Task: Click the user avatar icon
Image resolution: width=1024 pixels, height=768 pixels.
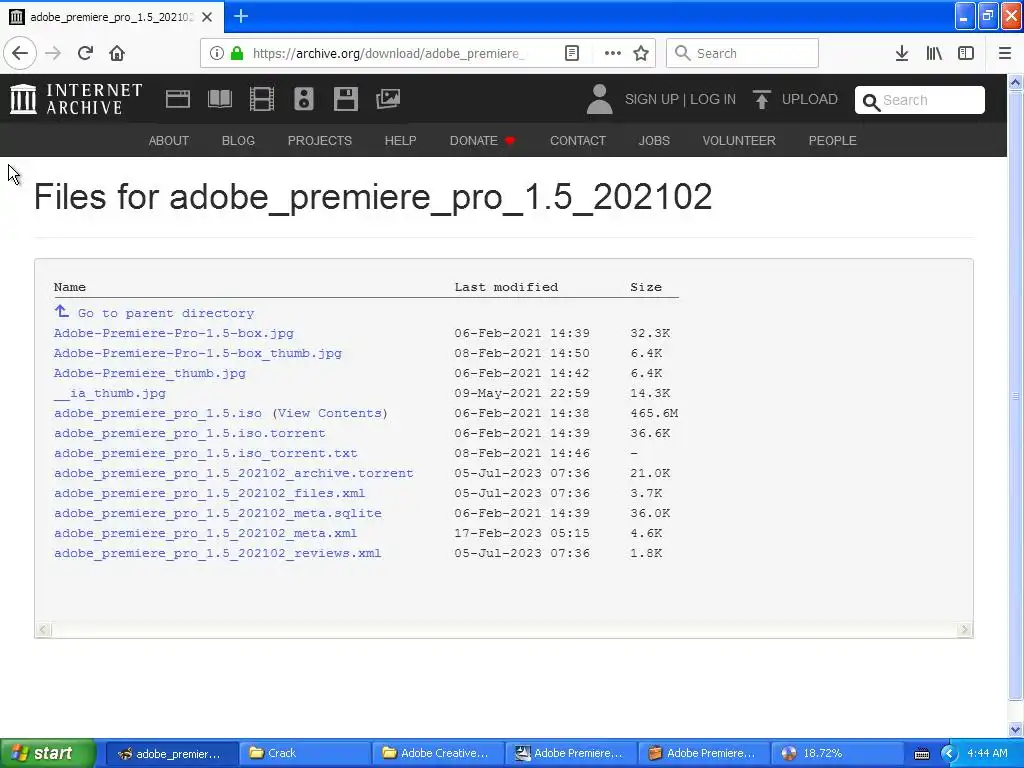Action: [600, 99]
